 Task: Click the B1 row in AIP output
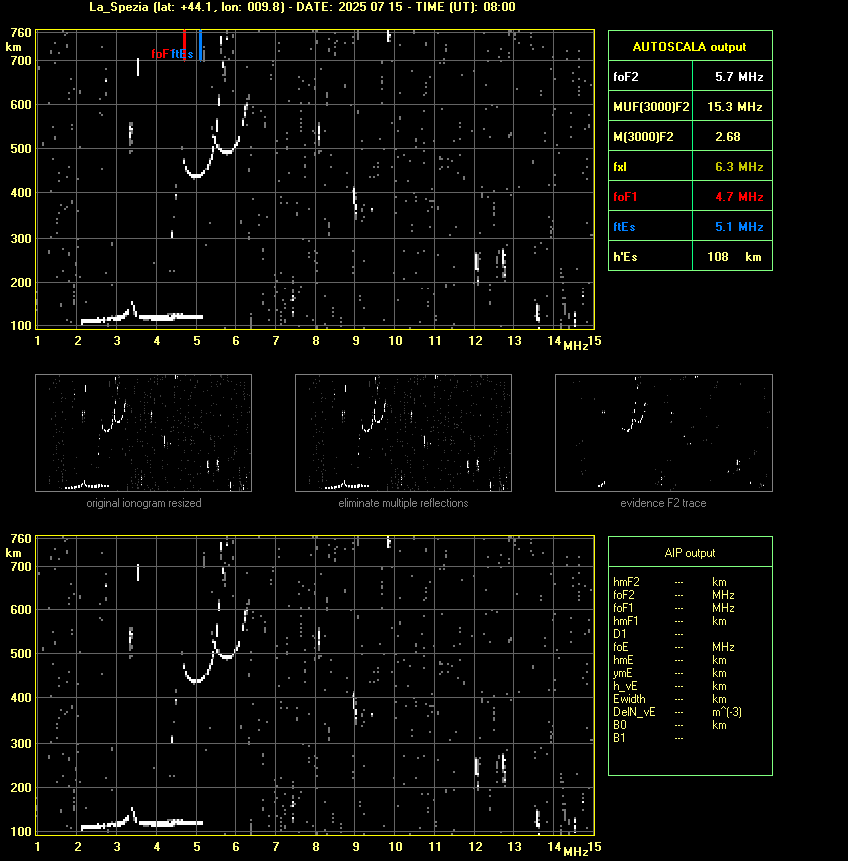point(648,738)
